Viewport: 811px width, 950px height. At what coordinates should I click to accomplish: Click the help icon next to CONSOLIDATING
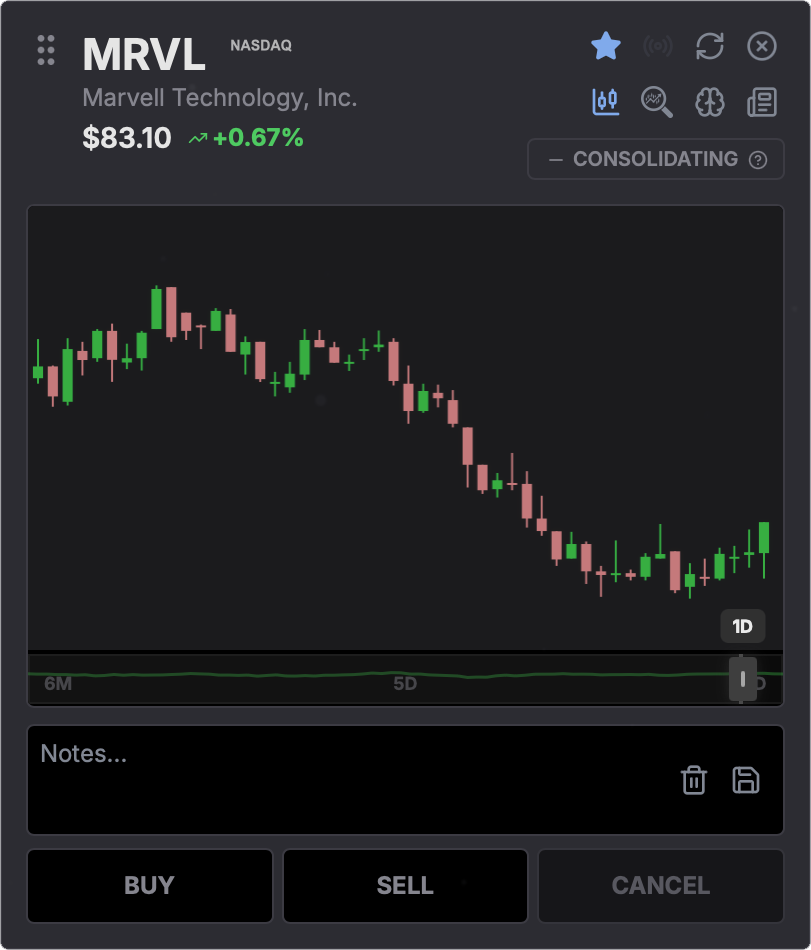(758, 160)
